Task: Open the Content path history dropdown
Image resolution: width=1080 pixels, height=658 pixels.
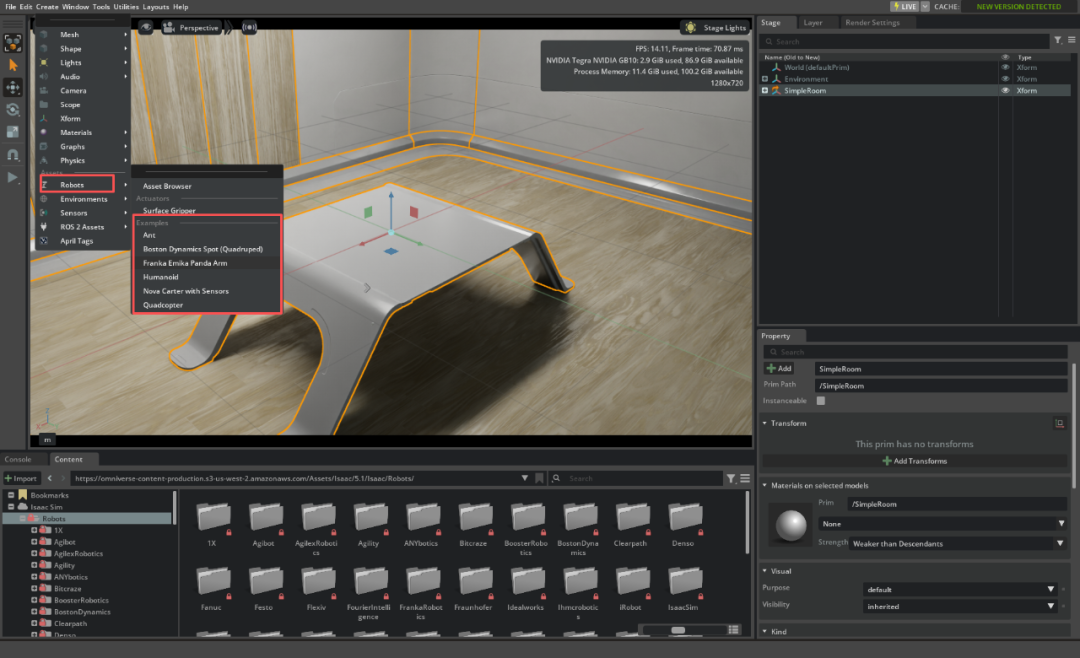Action: coord(525,478)
